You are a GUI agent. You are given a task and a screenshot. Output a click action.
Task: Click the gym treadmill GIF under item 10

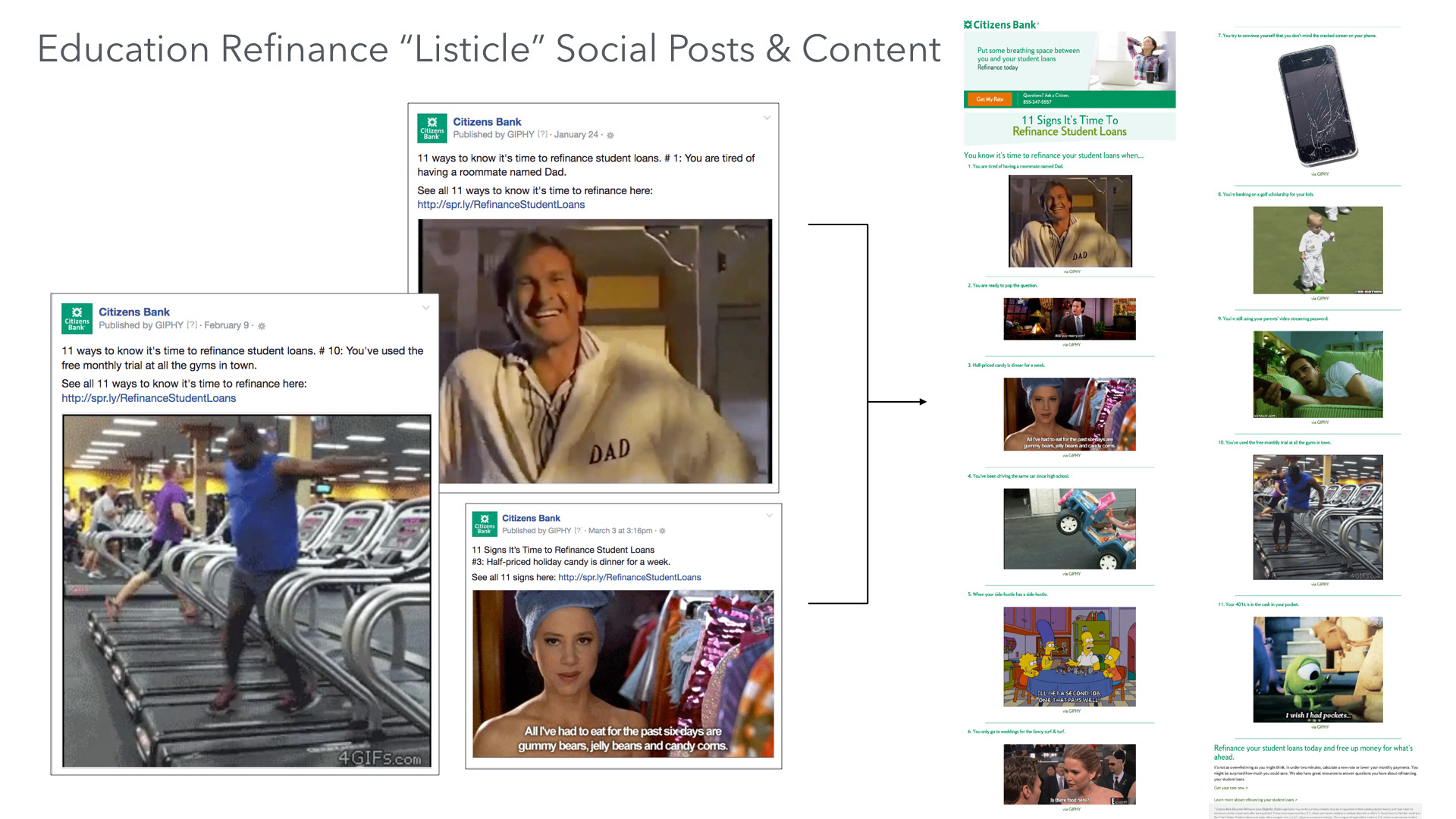(x=1318, y=517)
